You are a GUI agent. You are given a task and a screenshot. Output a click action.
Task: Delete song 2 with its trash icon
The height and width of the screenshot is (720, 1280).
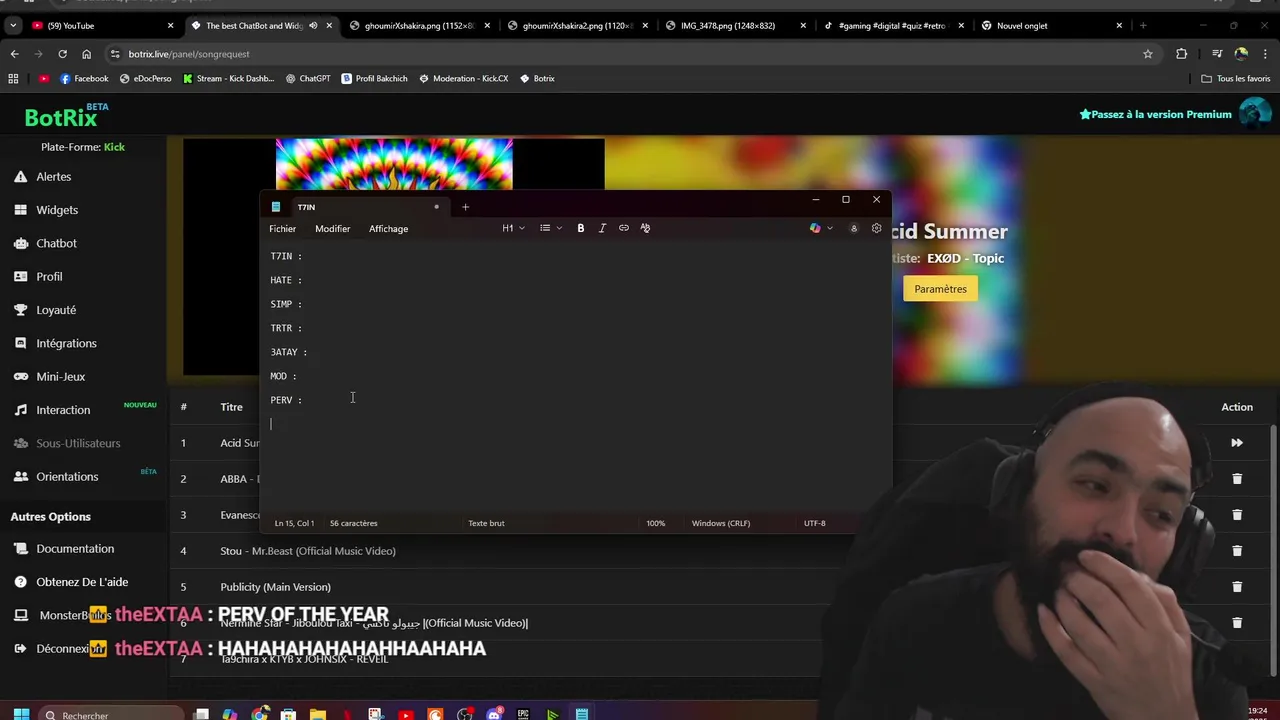[1237, 479]
